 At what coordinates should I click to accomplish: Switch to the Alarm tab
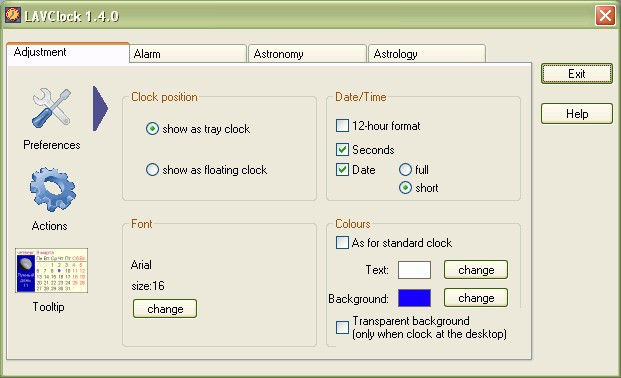click(188, 54)
